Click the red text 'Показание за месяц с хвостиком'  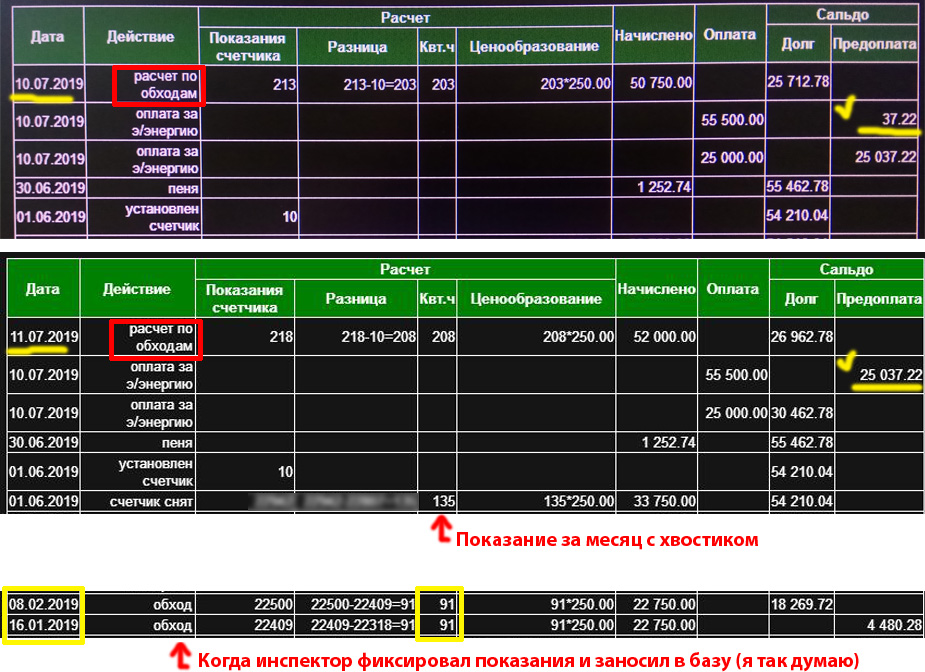tap(606, 540)
